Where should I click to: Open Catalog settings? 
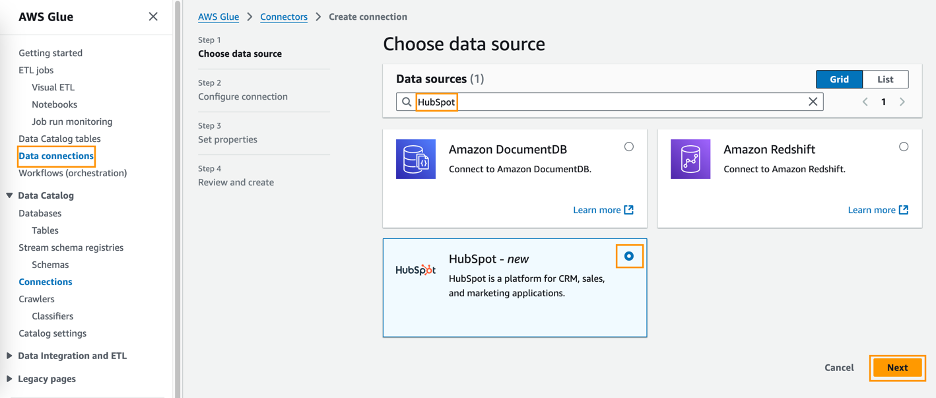[53, 333]
